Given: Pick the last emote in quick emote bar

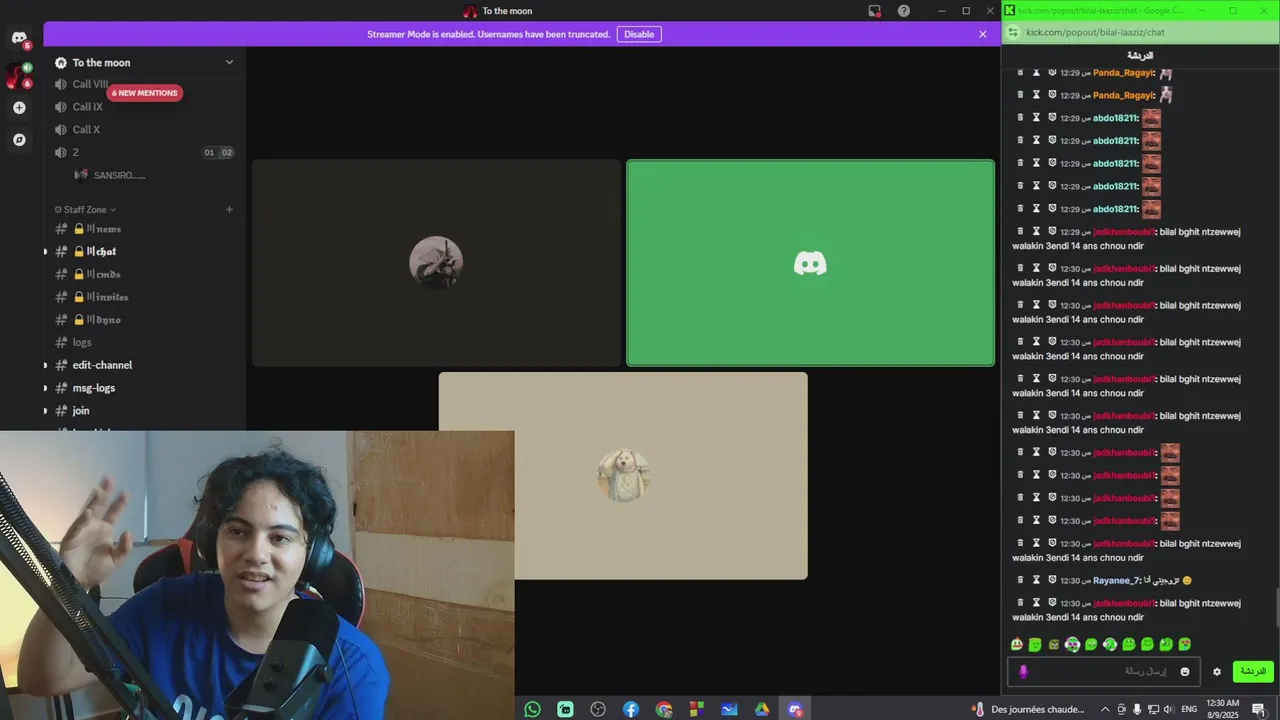Looking at the screenshot, I should (x=1185, y=644).
